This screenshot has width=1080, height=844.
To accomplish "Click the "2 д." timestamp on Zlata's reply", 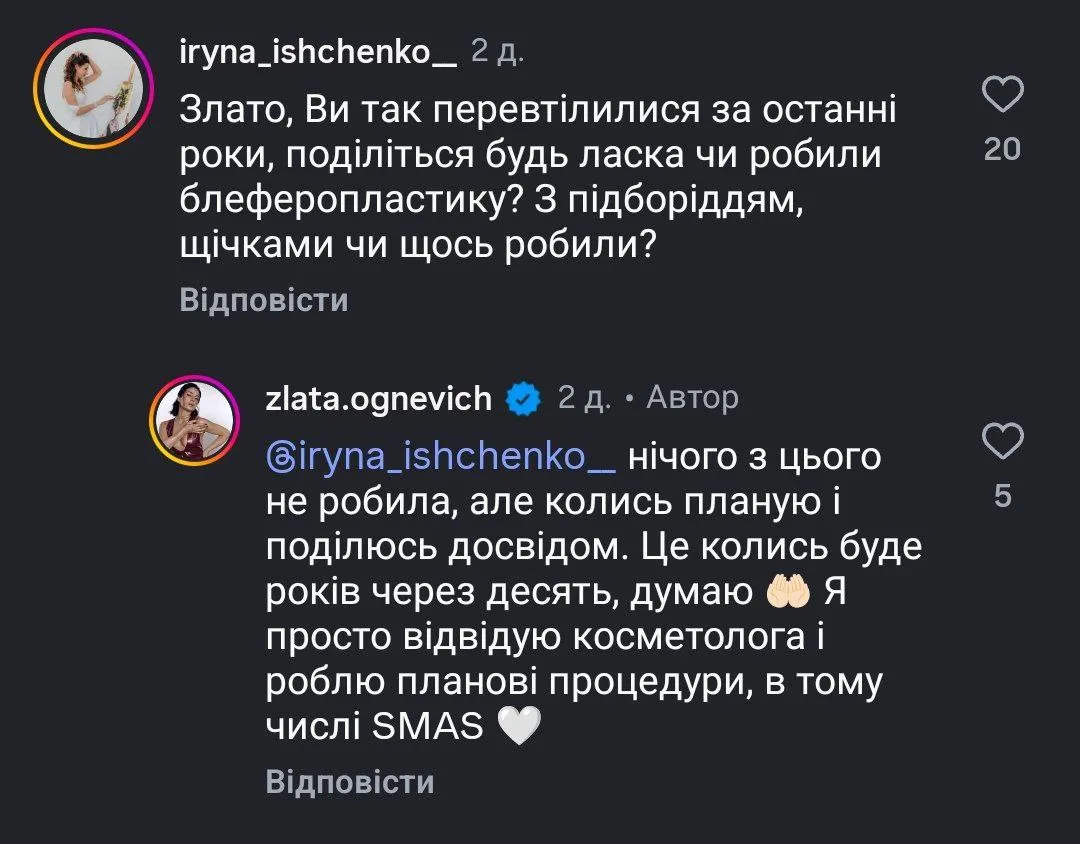I will 584,399.
